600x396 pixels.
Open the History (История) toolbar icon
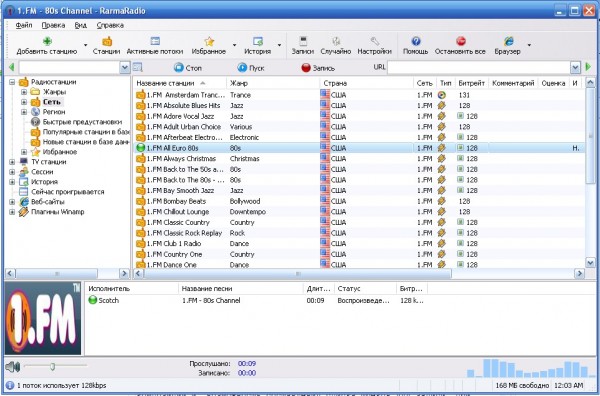258,41
